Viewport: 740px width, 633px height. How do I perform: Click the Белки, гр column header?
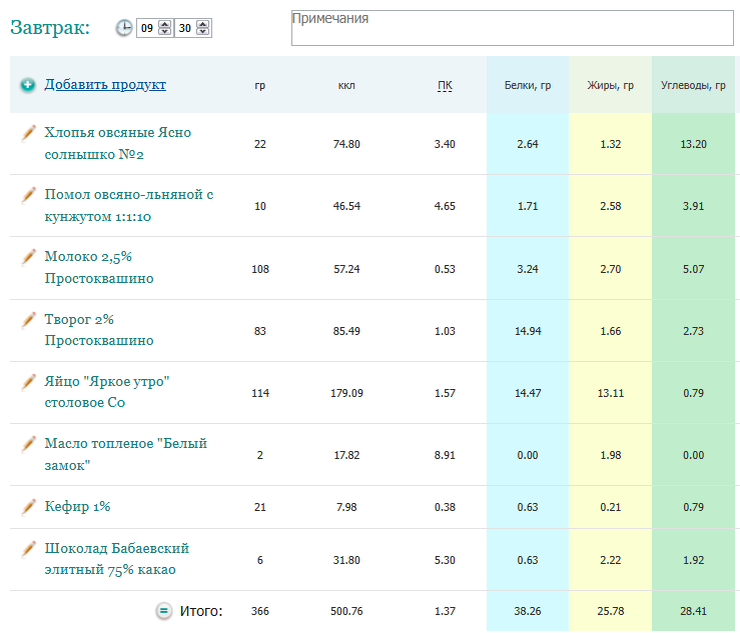click(528, 85)
